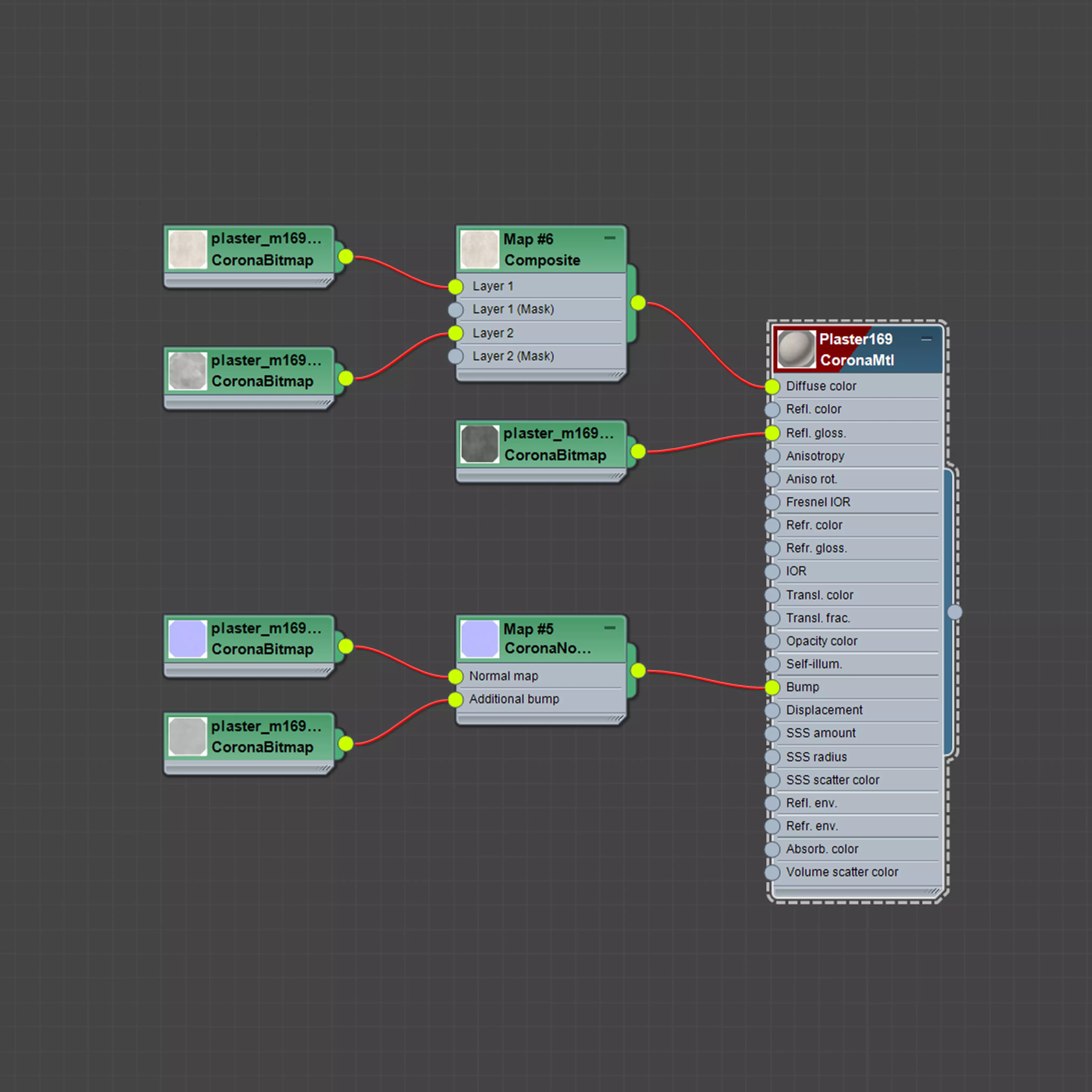Image resolution: width=1092 pixels, height=1092 pixels.
Task: Collapse the Plaster169 CoronaMtl node
Action: [926, 339]
